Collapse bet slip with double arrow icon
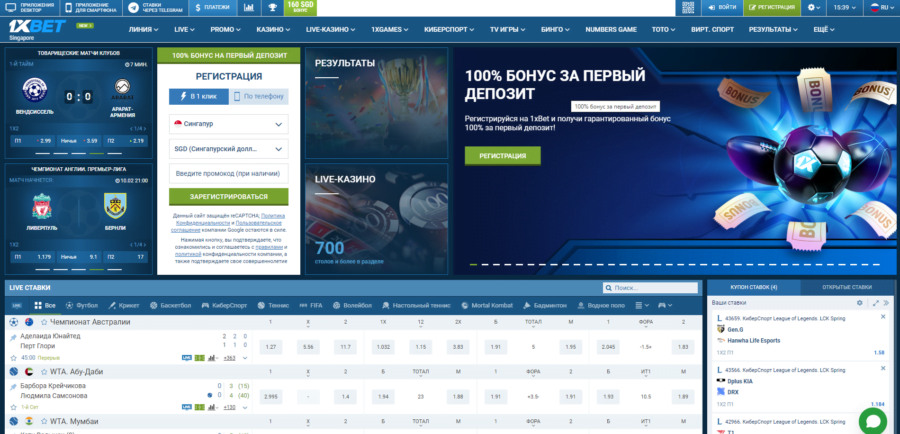Screen dimensions: 900x434 coord(886,303)
